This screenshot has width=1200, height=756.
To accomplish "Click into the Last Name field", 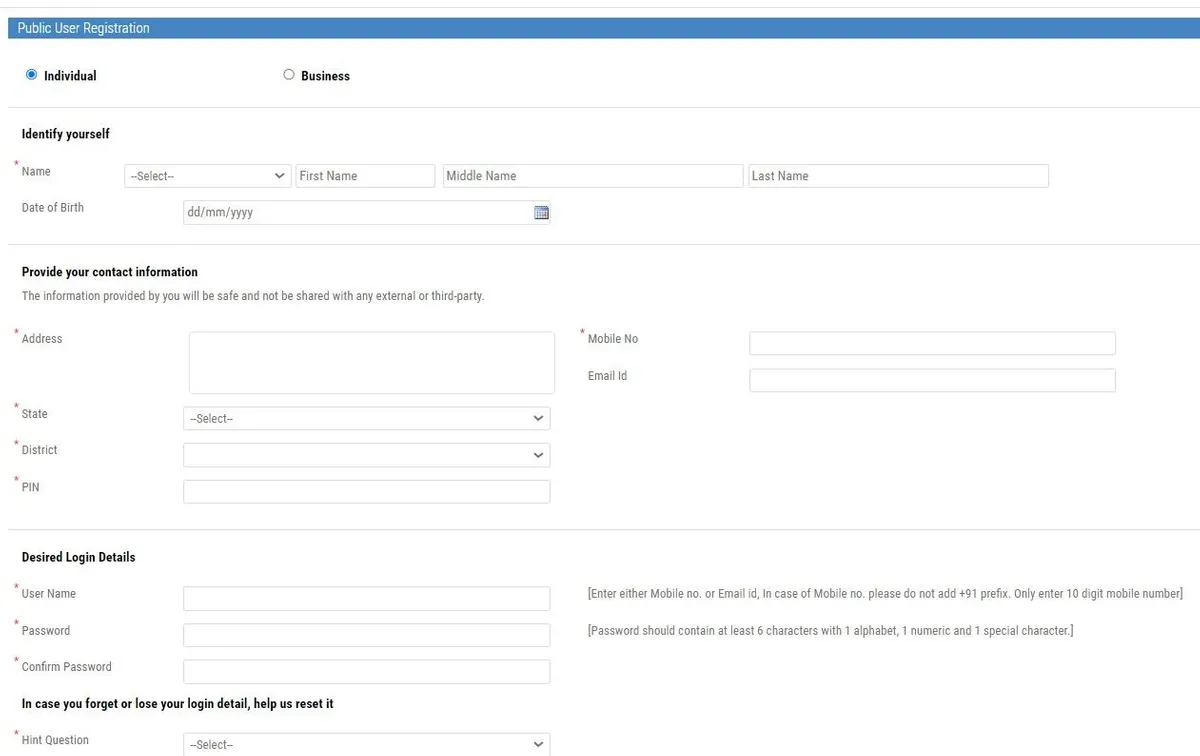I will (x=898, y=176).
